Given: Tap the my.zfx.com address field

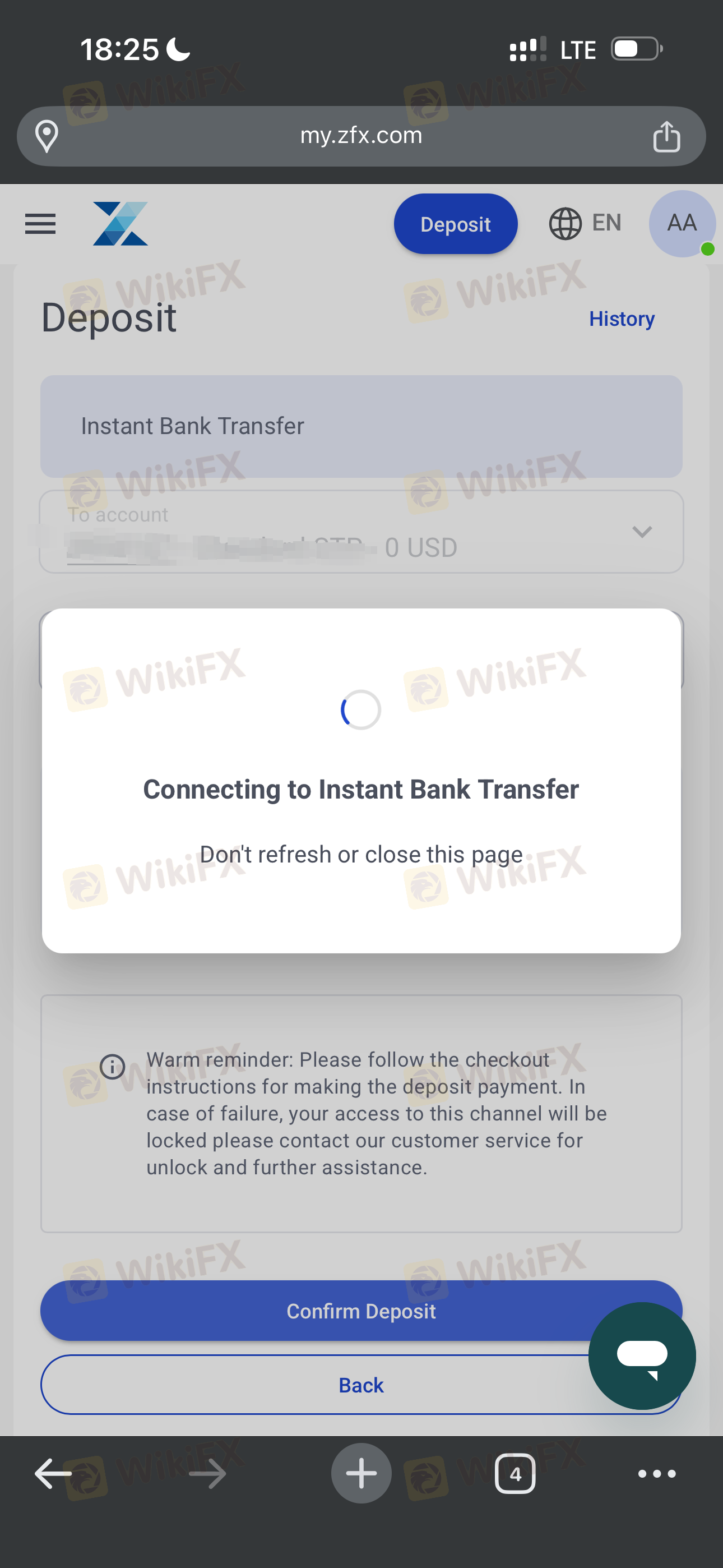Looking at the screenshot, I should (361, 136).
